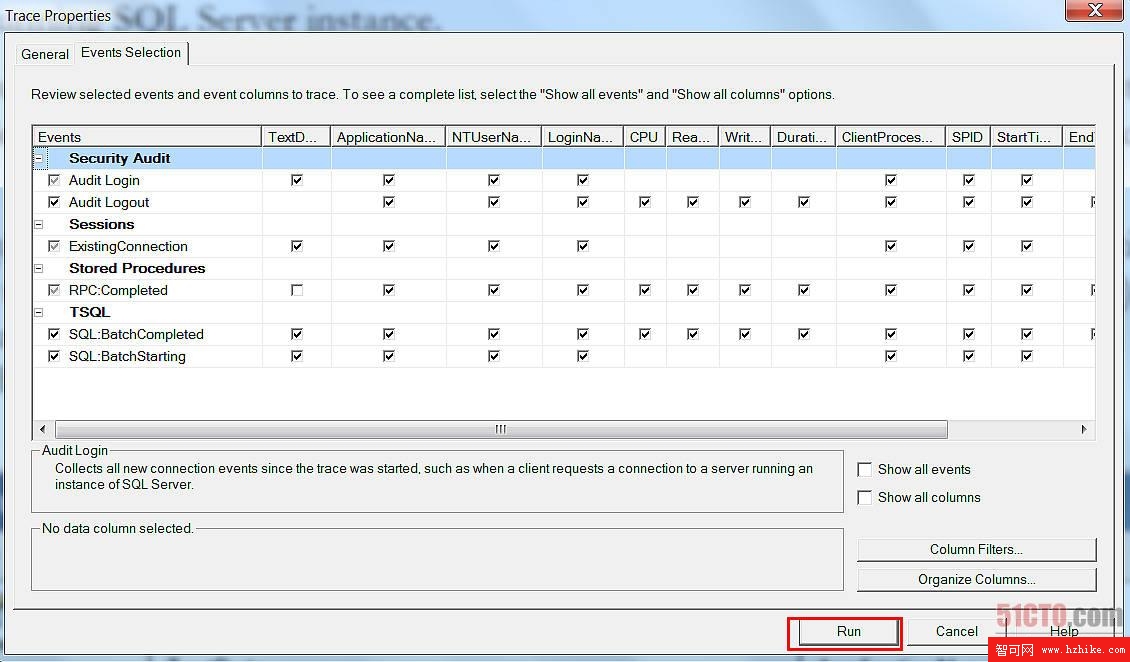Uncheck ClientProcessID for the SQL:BatchCompleted row
Viewport: 1130px width, 662px height.
(x=891, y=334)
